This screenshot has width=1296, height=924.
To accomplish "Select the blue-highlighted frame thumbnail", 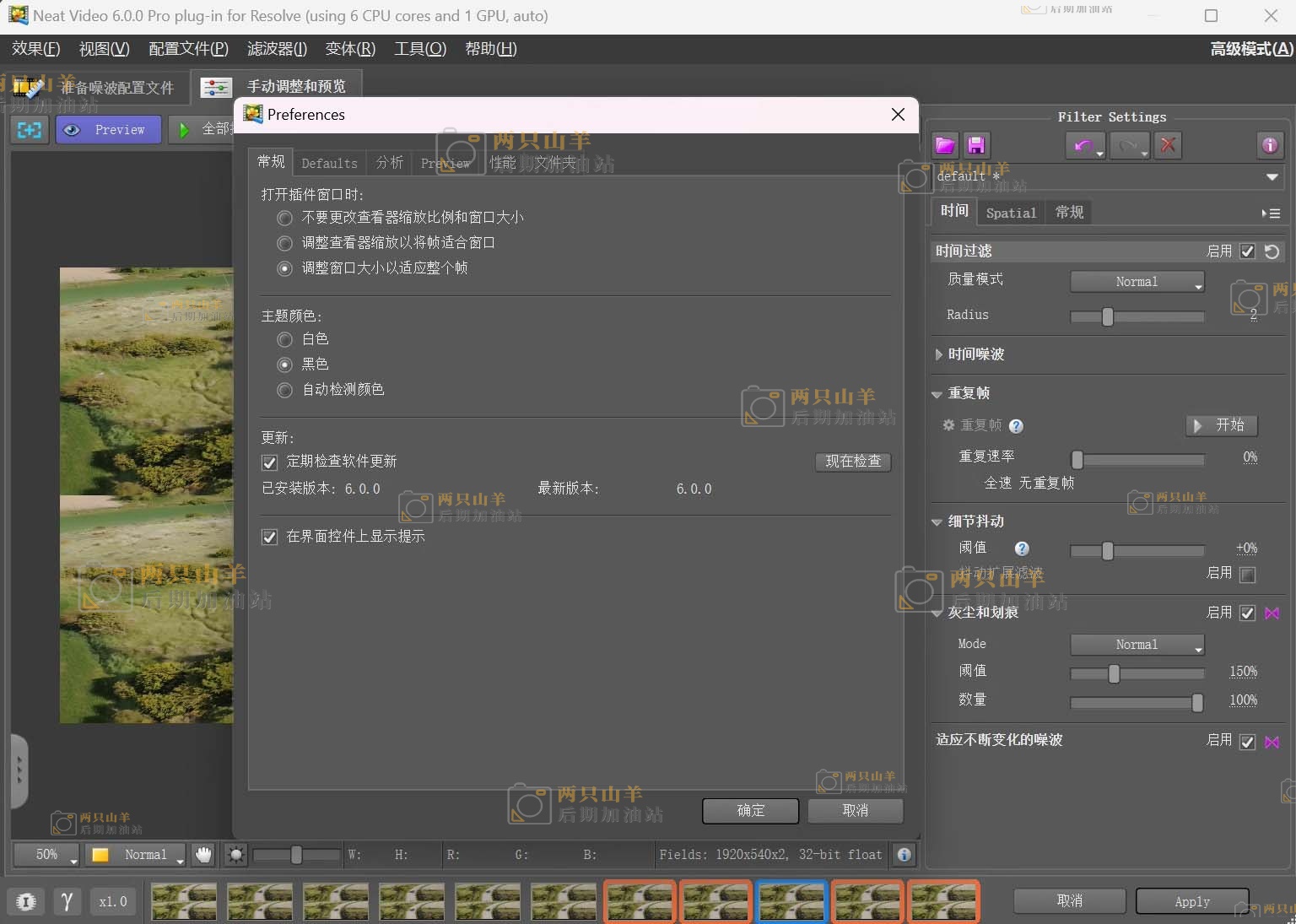I will pos(791,901).
